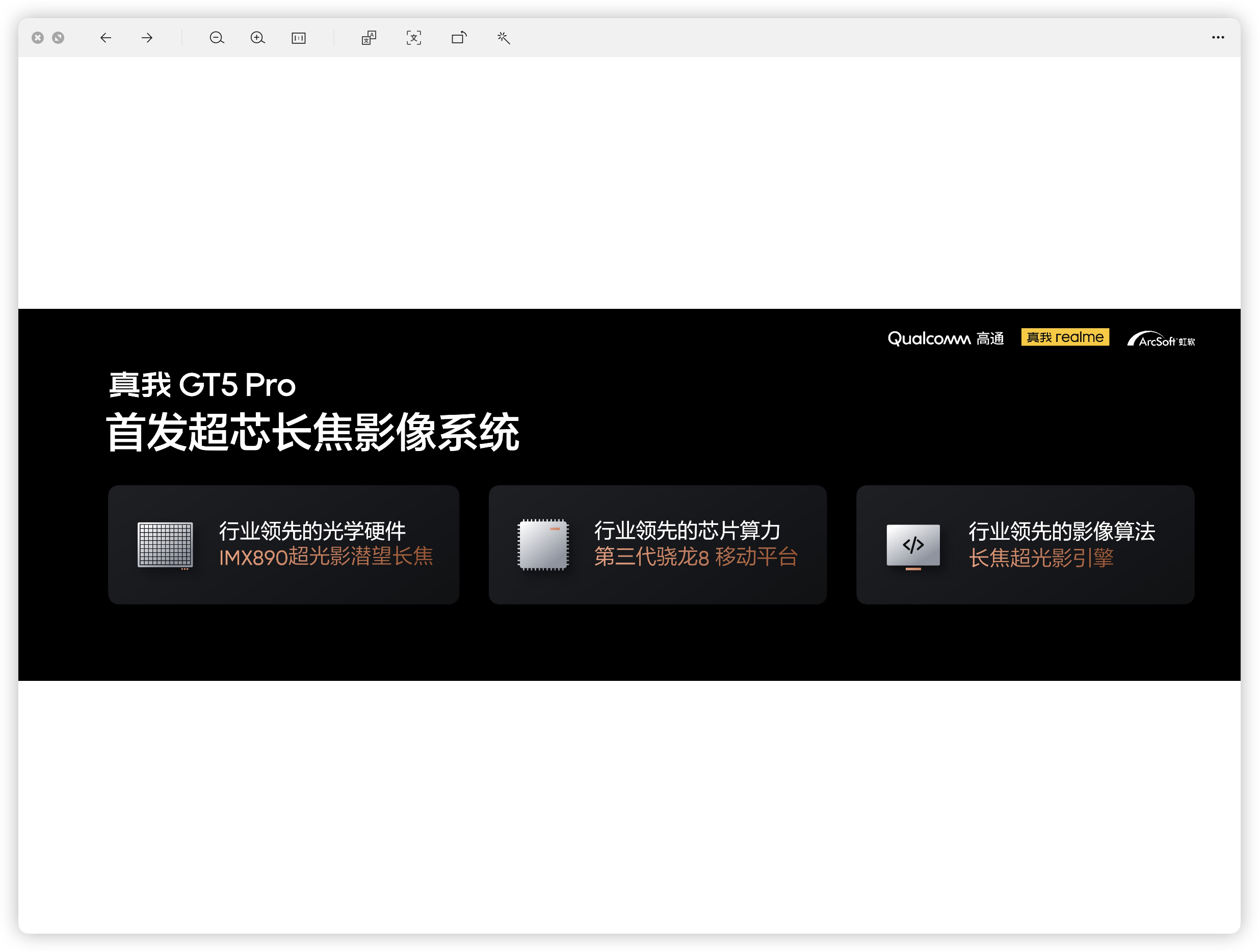Click the image sensor grid icon
Viewport: 1259px width, 952px height.
click(x=165, y=545)
